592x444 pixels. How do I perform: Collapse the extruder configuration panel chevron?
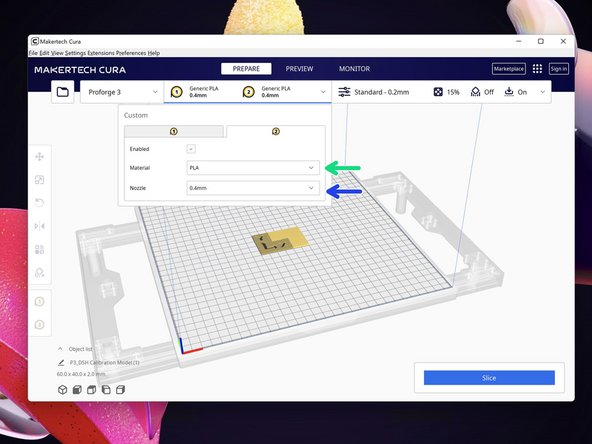coord(323,92)
